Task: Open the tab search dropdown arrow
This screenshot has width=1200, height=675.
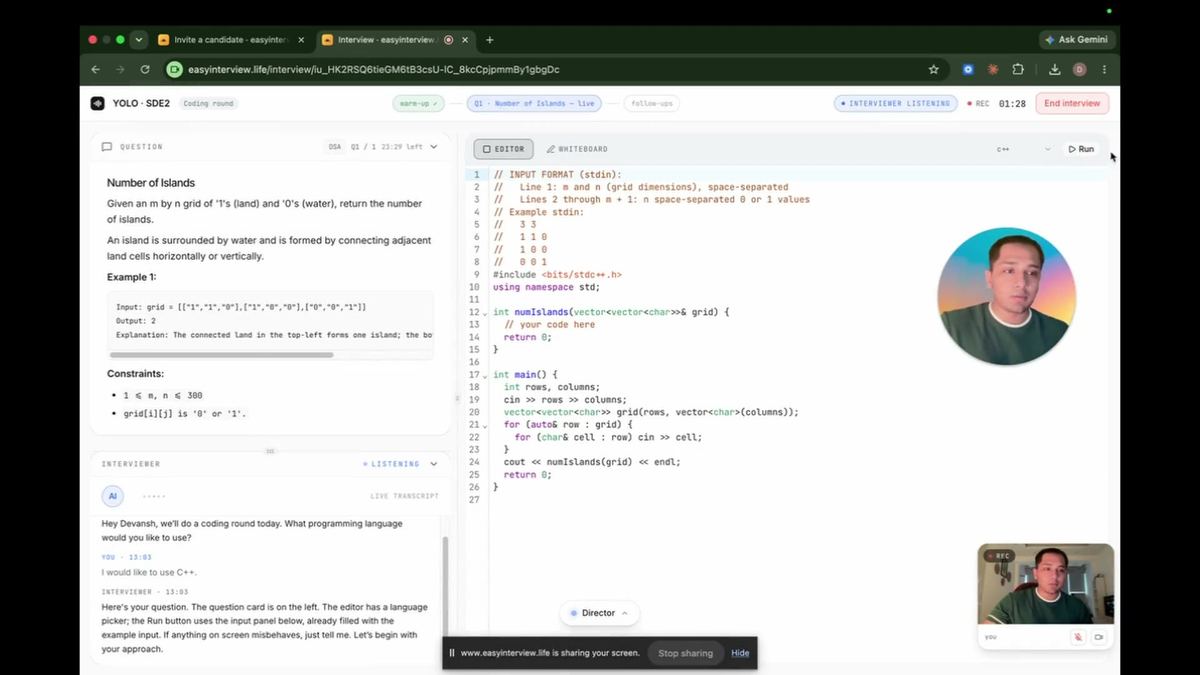Action: click(138, 40)
